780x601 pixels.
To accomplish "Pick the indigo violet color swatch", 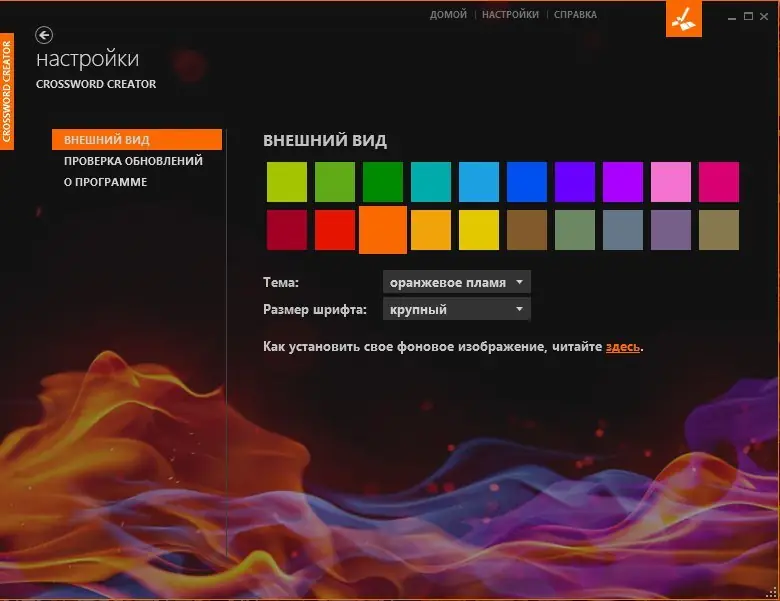I will tap(575, 182).
